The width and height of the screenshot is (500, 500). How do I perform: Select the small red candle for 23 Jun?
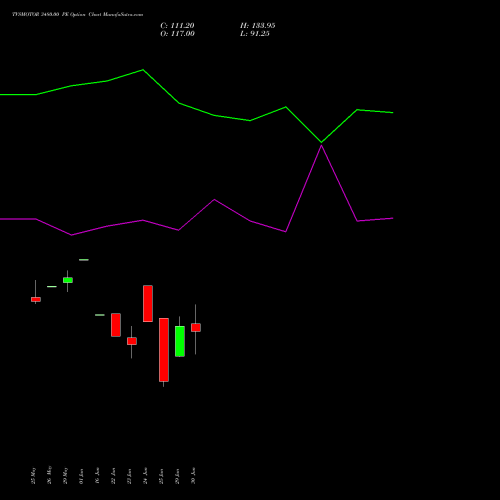click(x=132, y=341)
